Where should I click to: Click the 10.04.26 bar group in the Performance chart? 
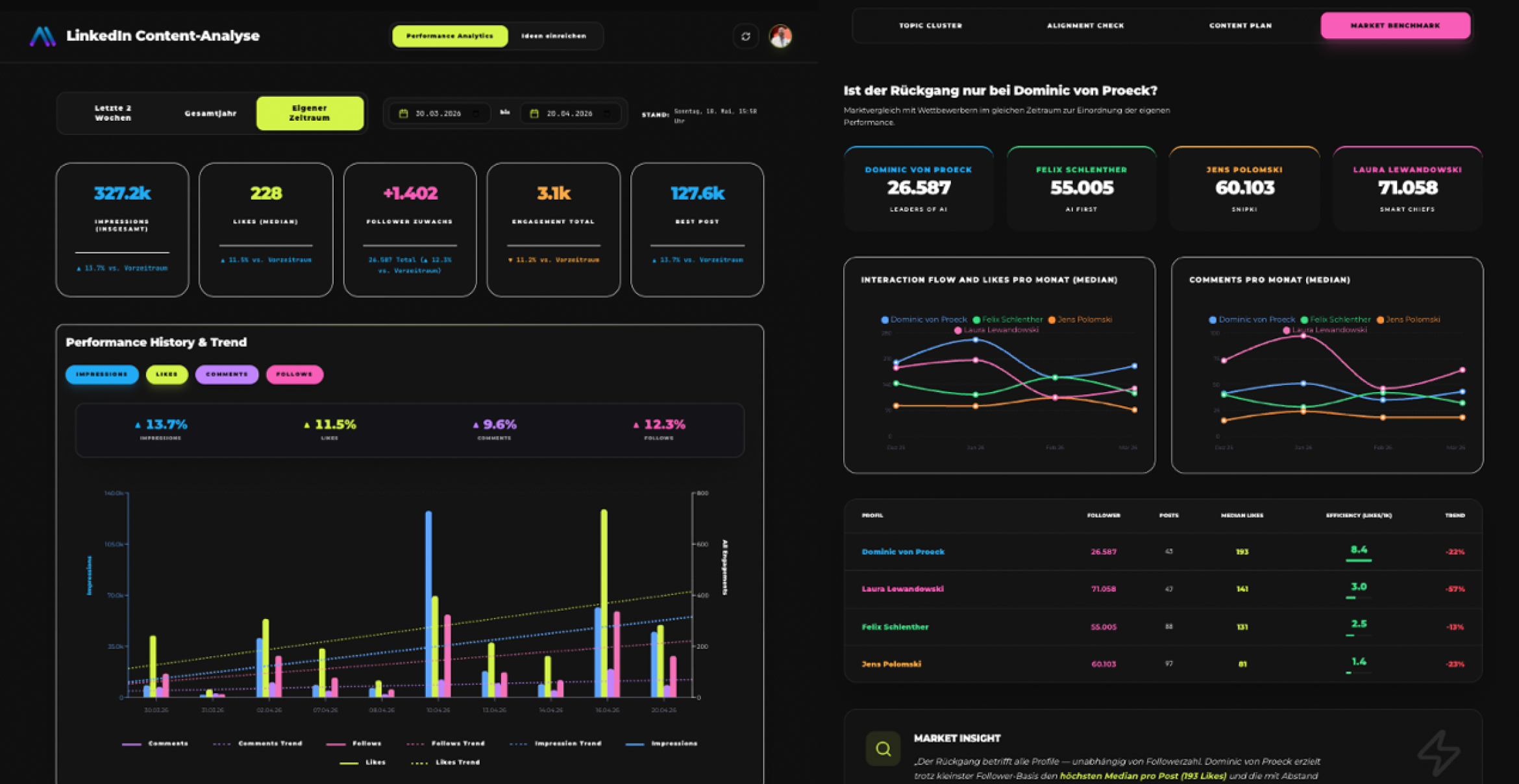(438, 604)
